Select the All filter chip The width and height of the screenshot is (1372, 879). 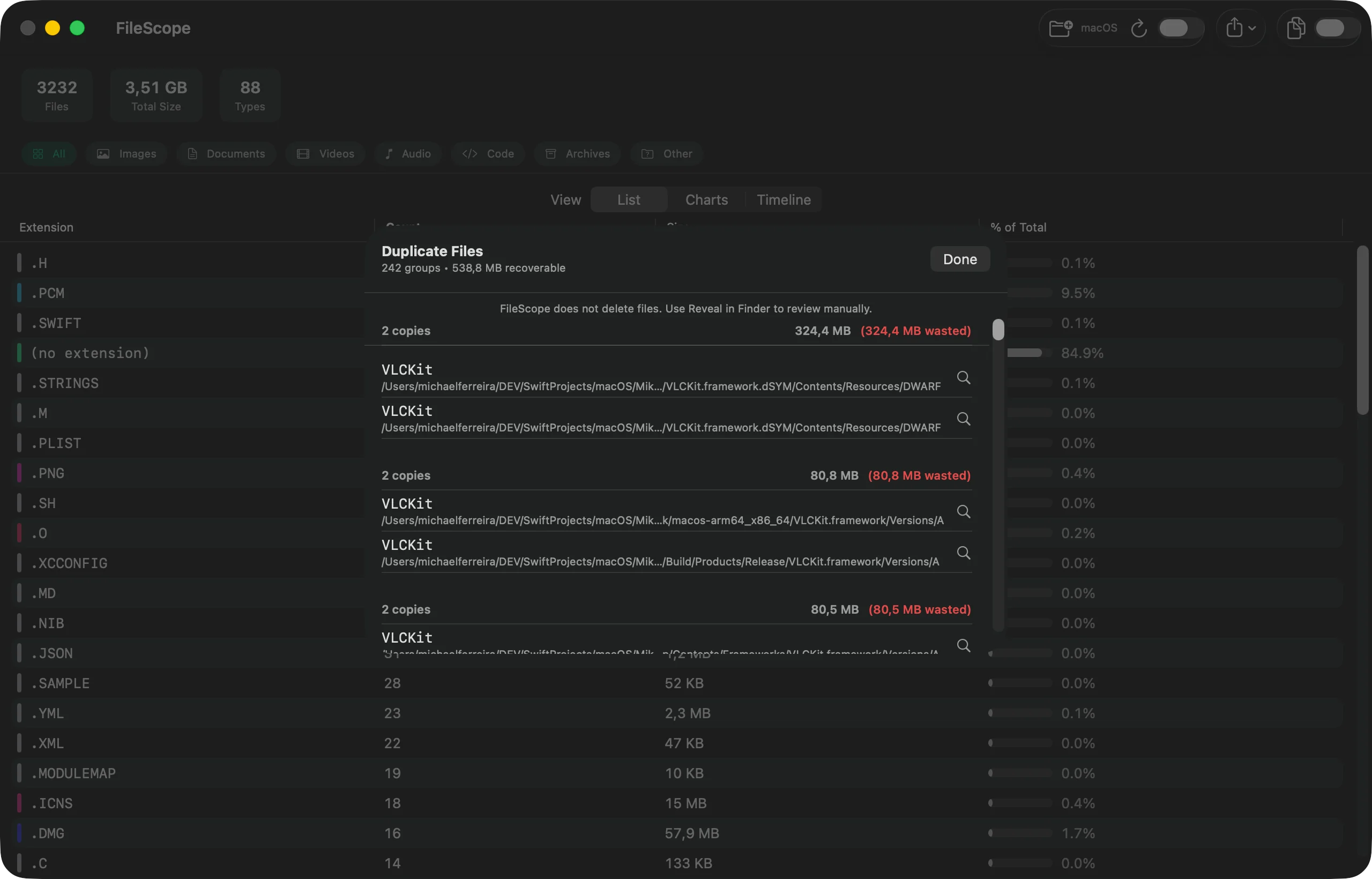(x=49, y=153)
